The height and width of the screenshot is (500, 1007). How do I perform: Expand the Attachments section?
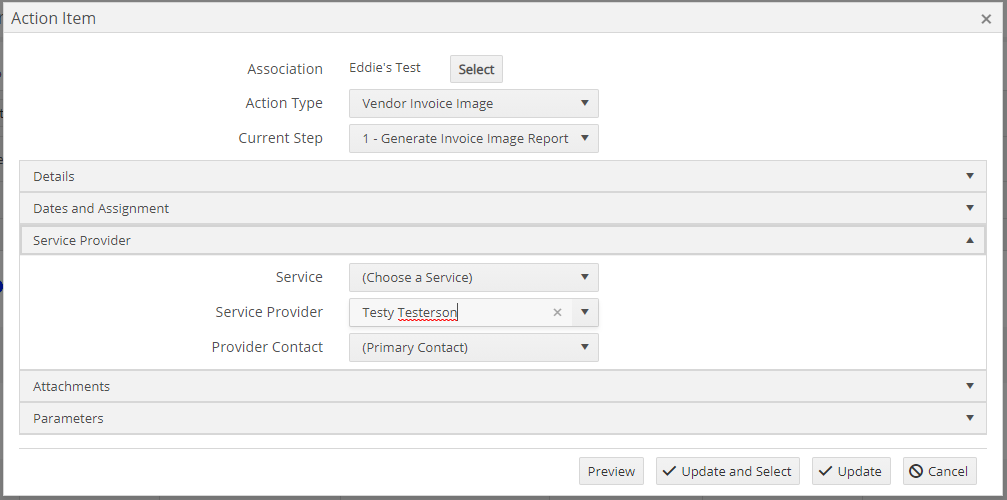click(503, 386)
